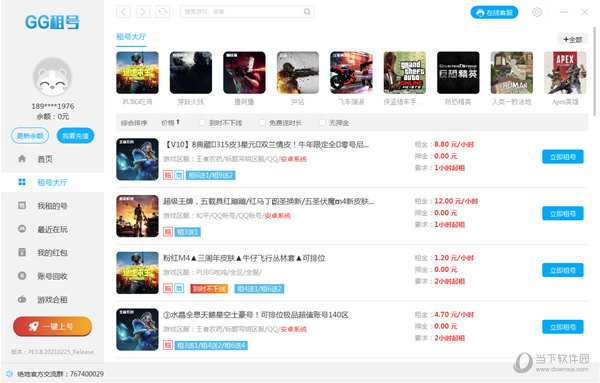The height and width of the screenshot is (383, 600).
Task: Select the Grand Theft Auto Online icon
Action: [x=404, y=73]
